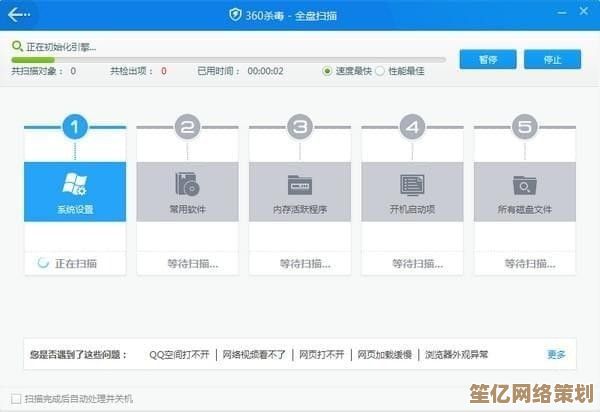
Task: Click the 常用软件 software disc icon
Action: [187, 184]
